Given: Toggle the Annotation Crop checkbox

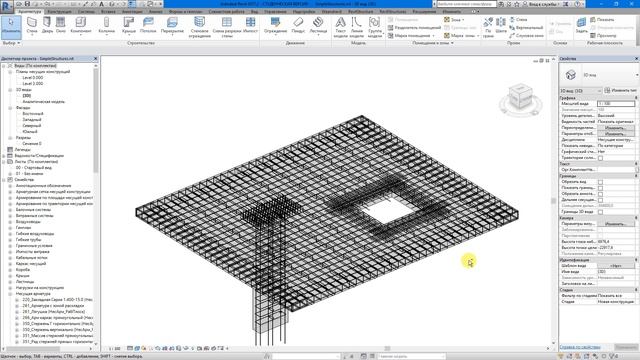Looking at the screenshot, I should point(600,194).
